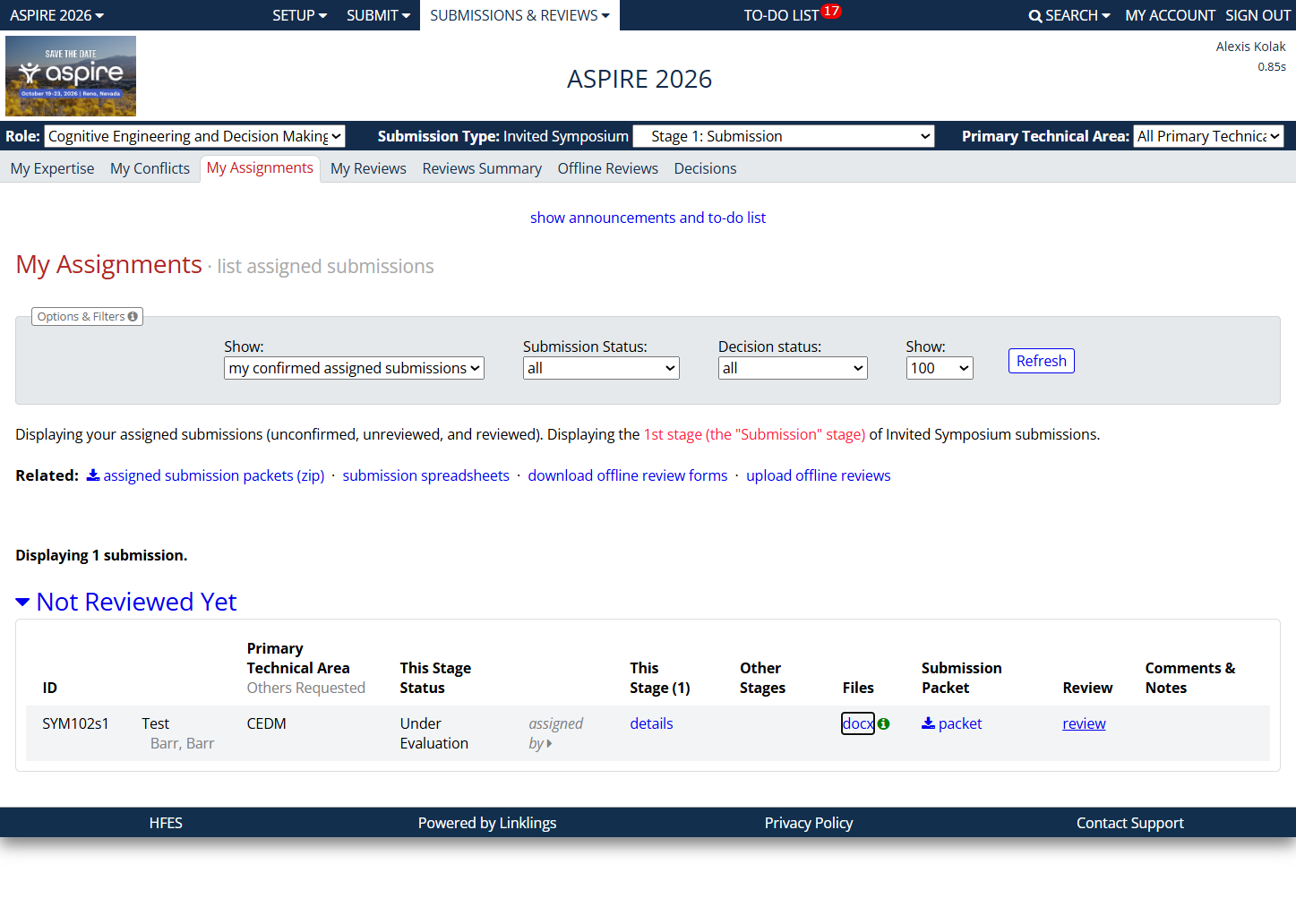Image resolution: width=1296 pixels, height=924 pixels.
Task: Download assigned submission packets (zip)
Action: [x=206, y=475]
